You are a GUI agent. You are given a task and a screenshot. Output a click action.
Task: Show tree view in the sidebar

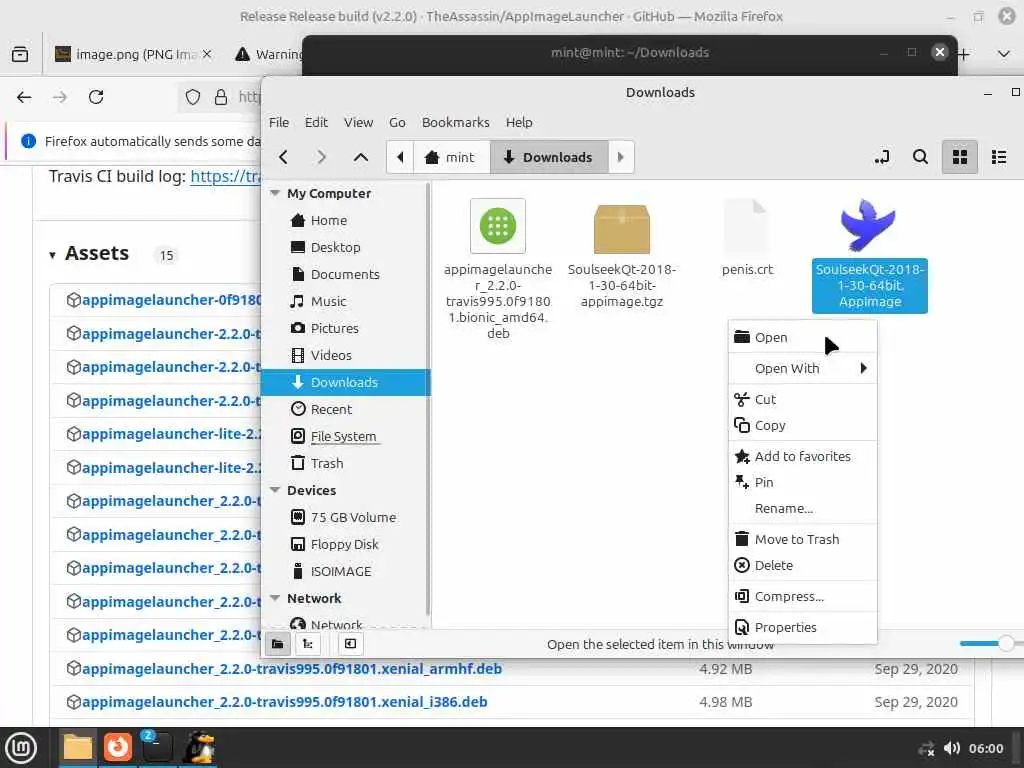(x=308, y=644)
